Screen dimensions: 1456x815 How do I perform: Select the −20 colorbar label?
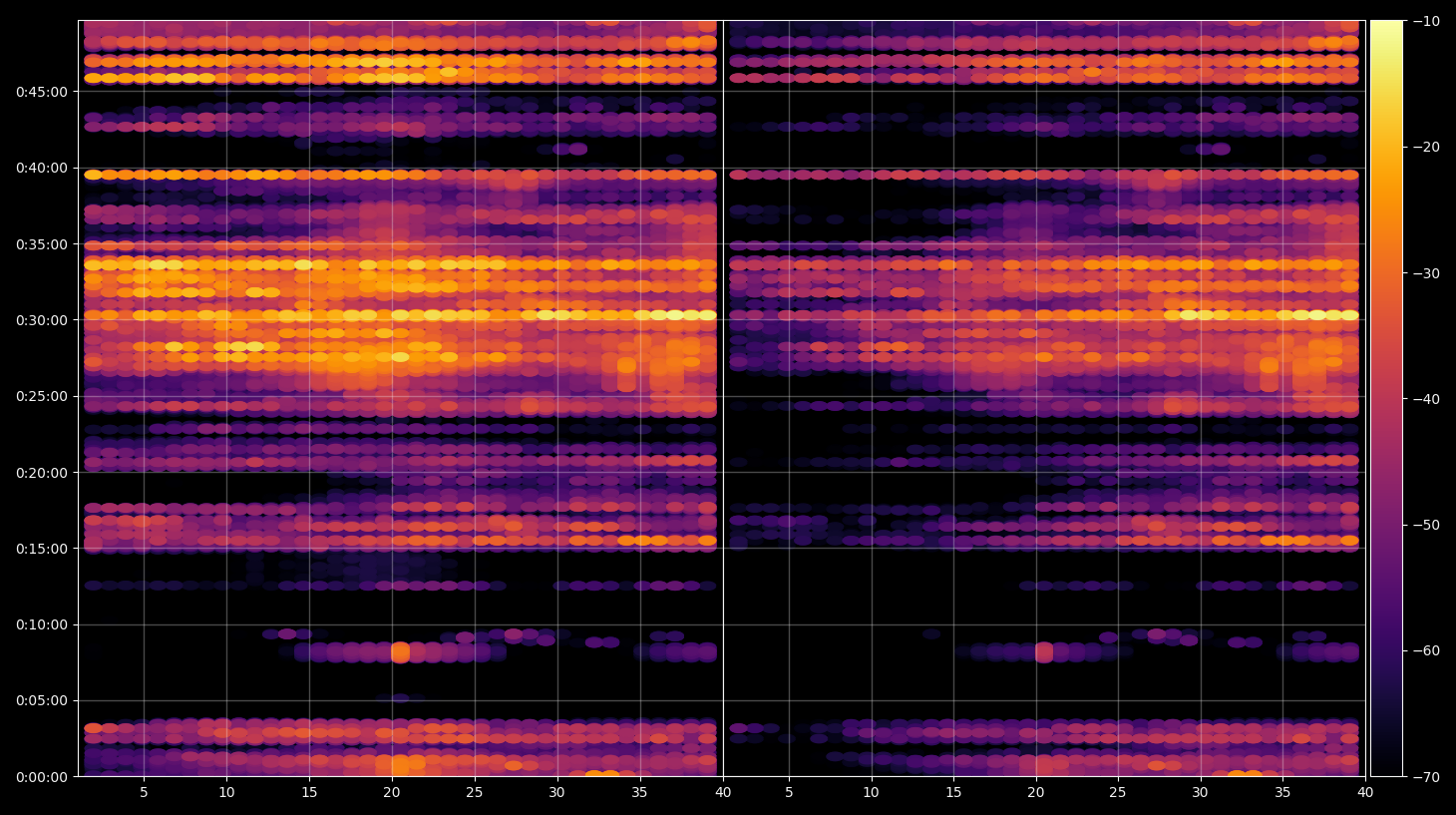click(1426, 147)
